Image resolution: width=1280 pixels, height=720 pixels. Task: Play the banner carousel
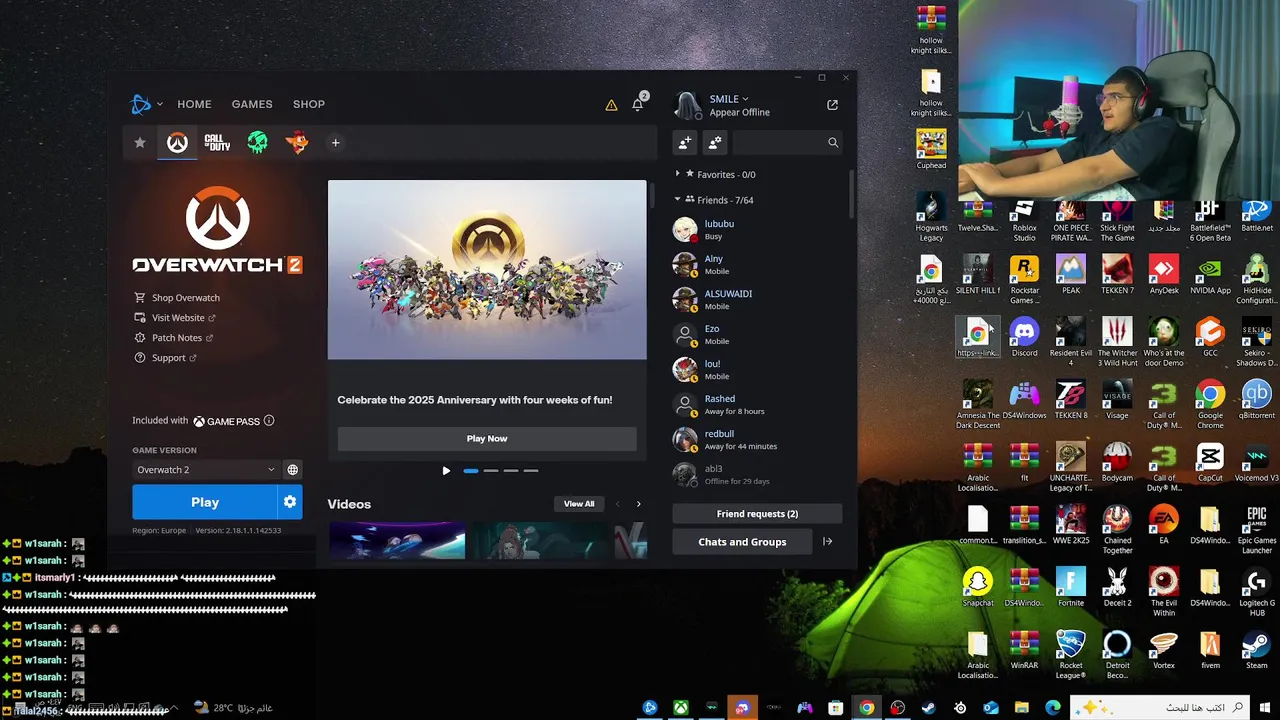[446, 471]
